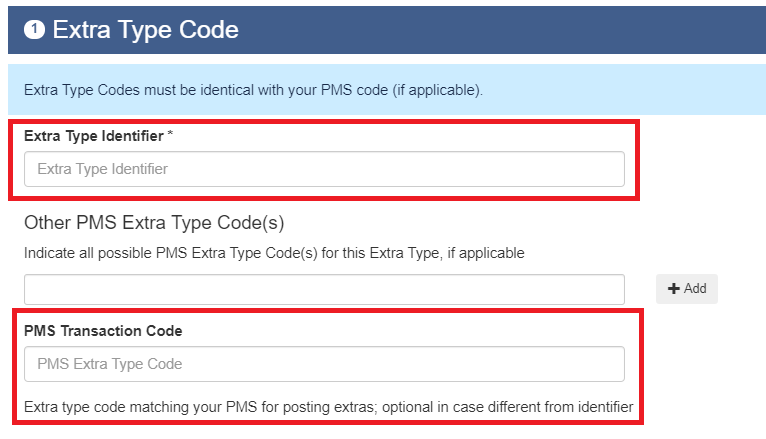Click the blue Extra Type Code header bar
Image resolution: width=766 pixels, height=439 pixels.
pos(387,30)
